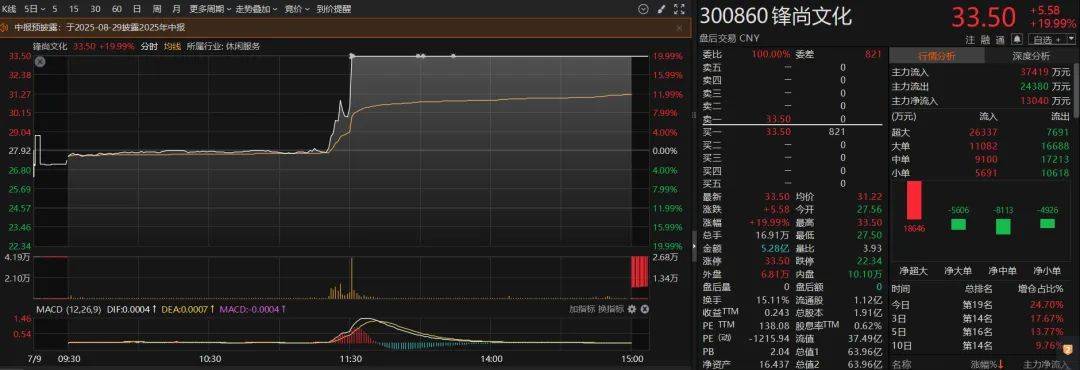Viewport: 1080px width, 370px height.
Task: Click the circled X on chart corner
Action: point(40,62)
